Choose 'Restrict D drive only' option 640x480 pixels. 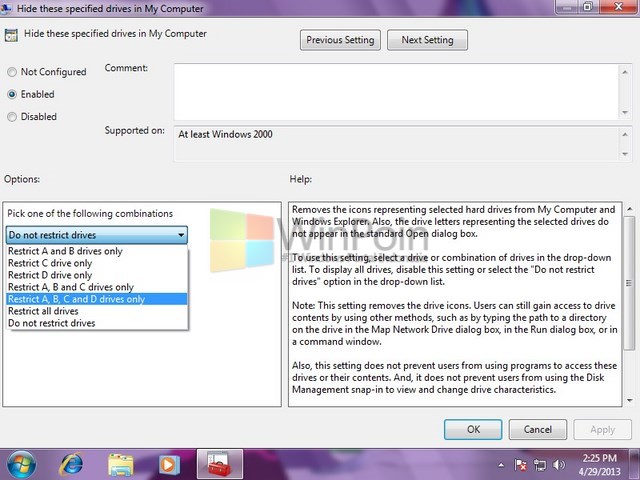(x=97, y=275)
